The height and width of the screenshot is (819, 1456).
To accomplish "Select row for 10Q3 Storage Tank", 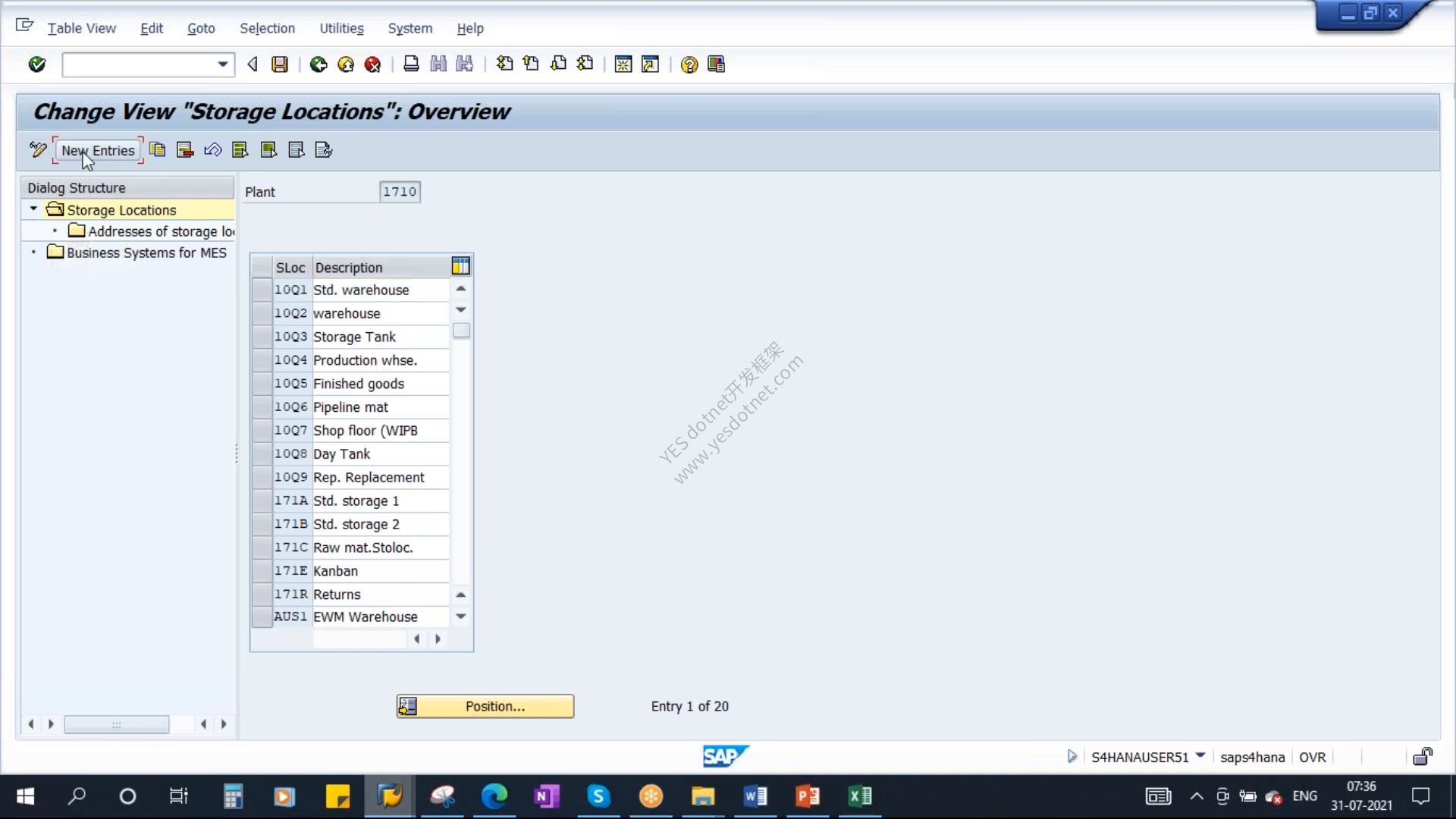I will 262,337.
